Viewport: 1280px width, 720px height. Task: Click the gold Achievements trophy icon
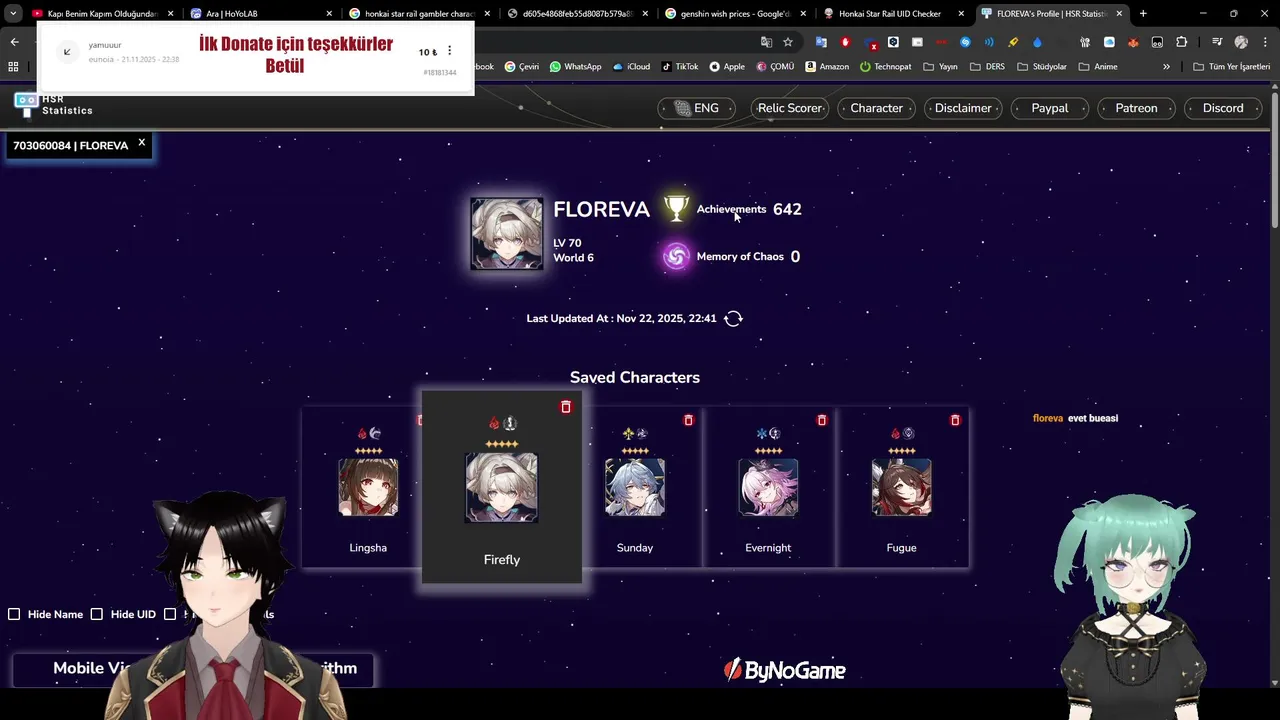click(677, 208)
